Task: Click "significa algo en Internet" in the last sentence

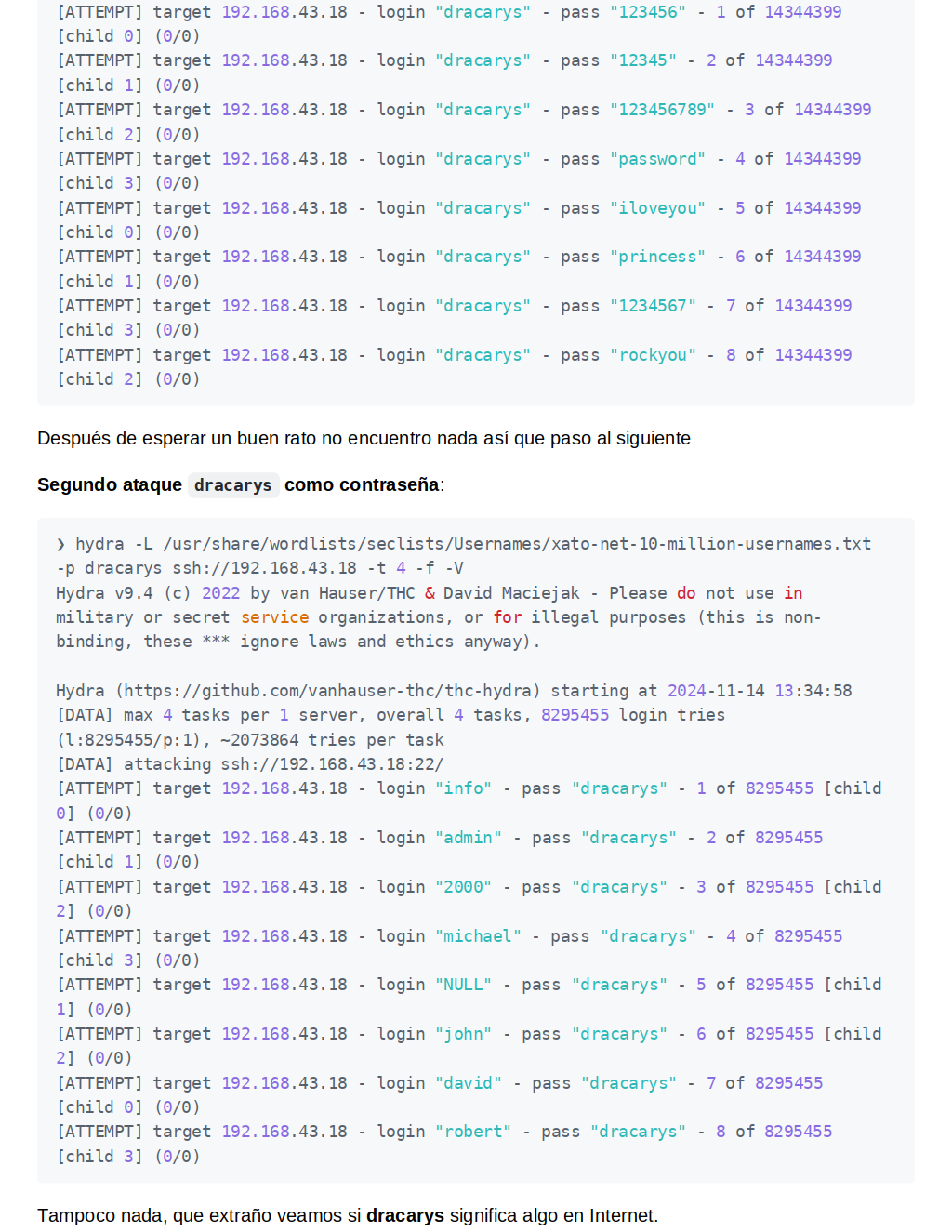Action: (x=552, y=1215)
